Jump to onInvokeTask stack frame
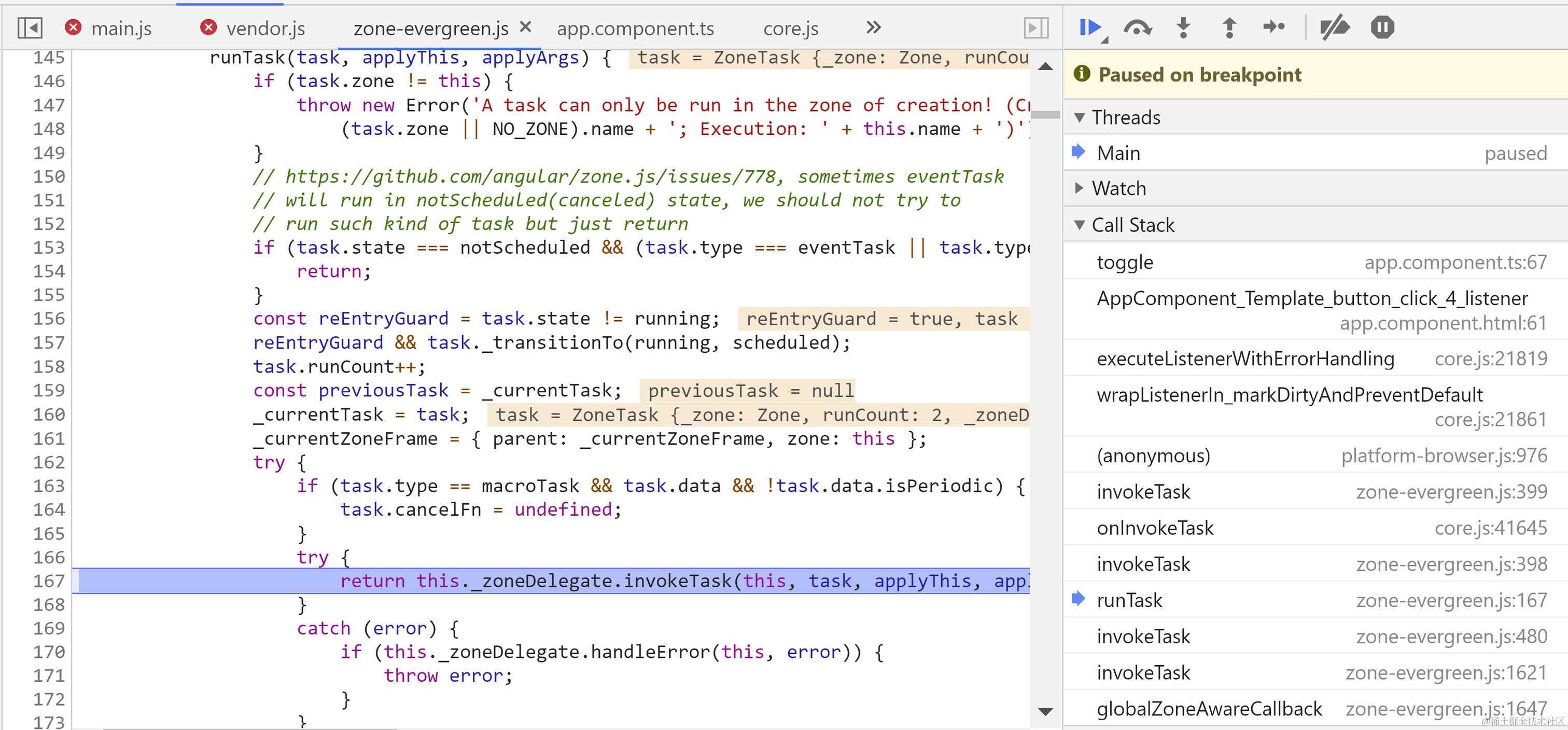1568x730 pixels. tap(1155, 528)
